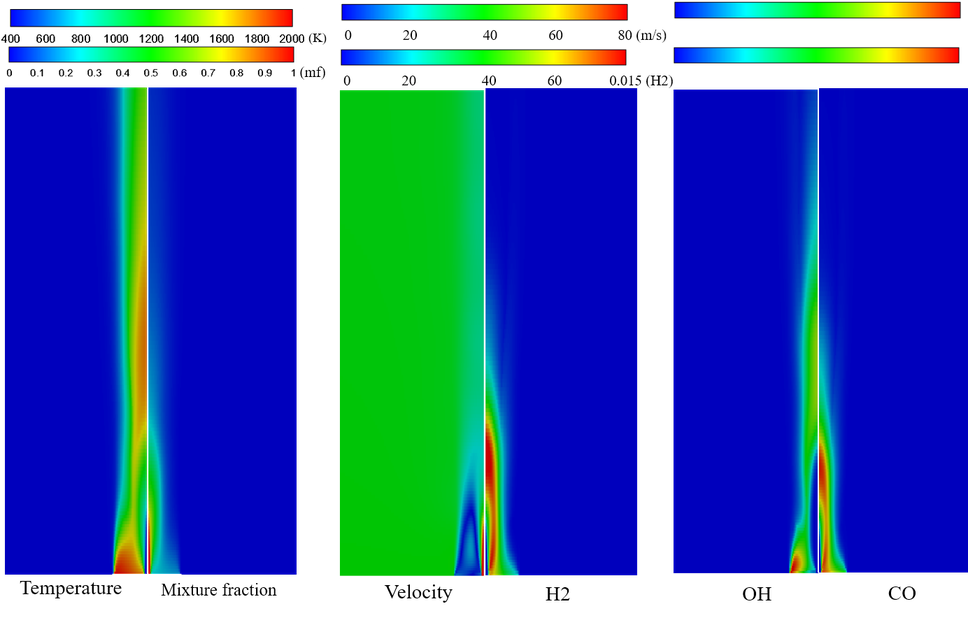Select the green Velocity contour plot
The width and height of the screenshot is (968, 618).
(412, 333)
